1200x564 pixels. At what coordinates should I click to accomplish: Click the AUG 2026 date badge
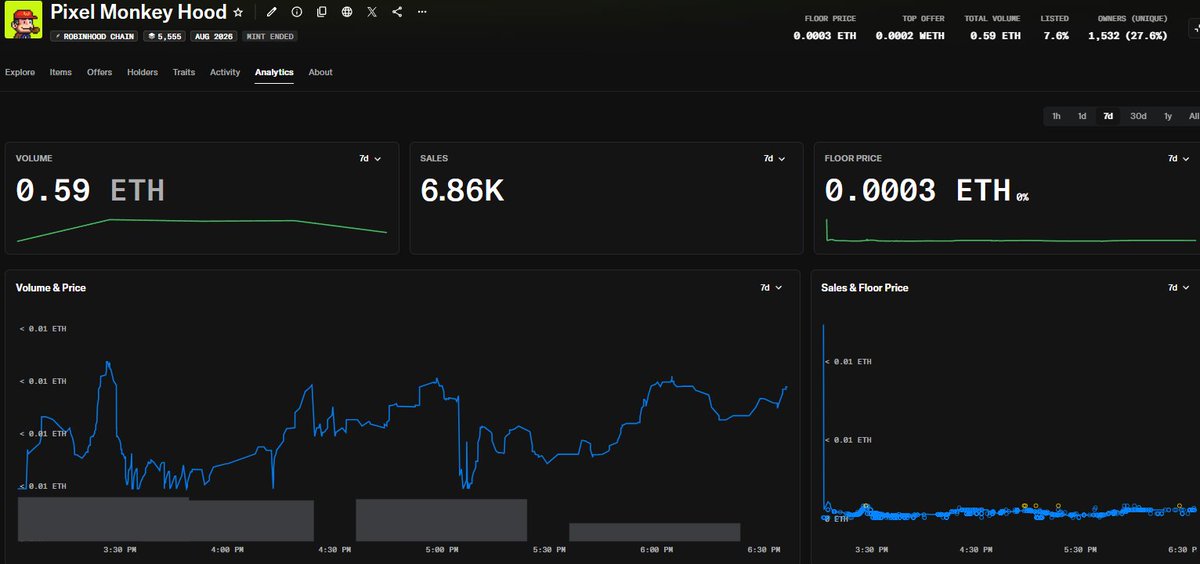pyautogui.click(x=213, y=36)
